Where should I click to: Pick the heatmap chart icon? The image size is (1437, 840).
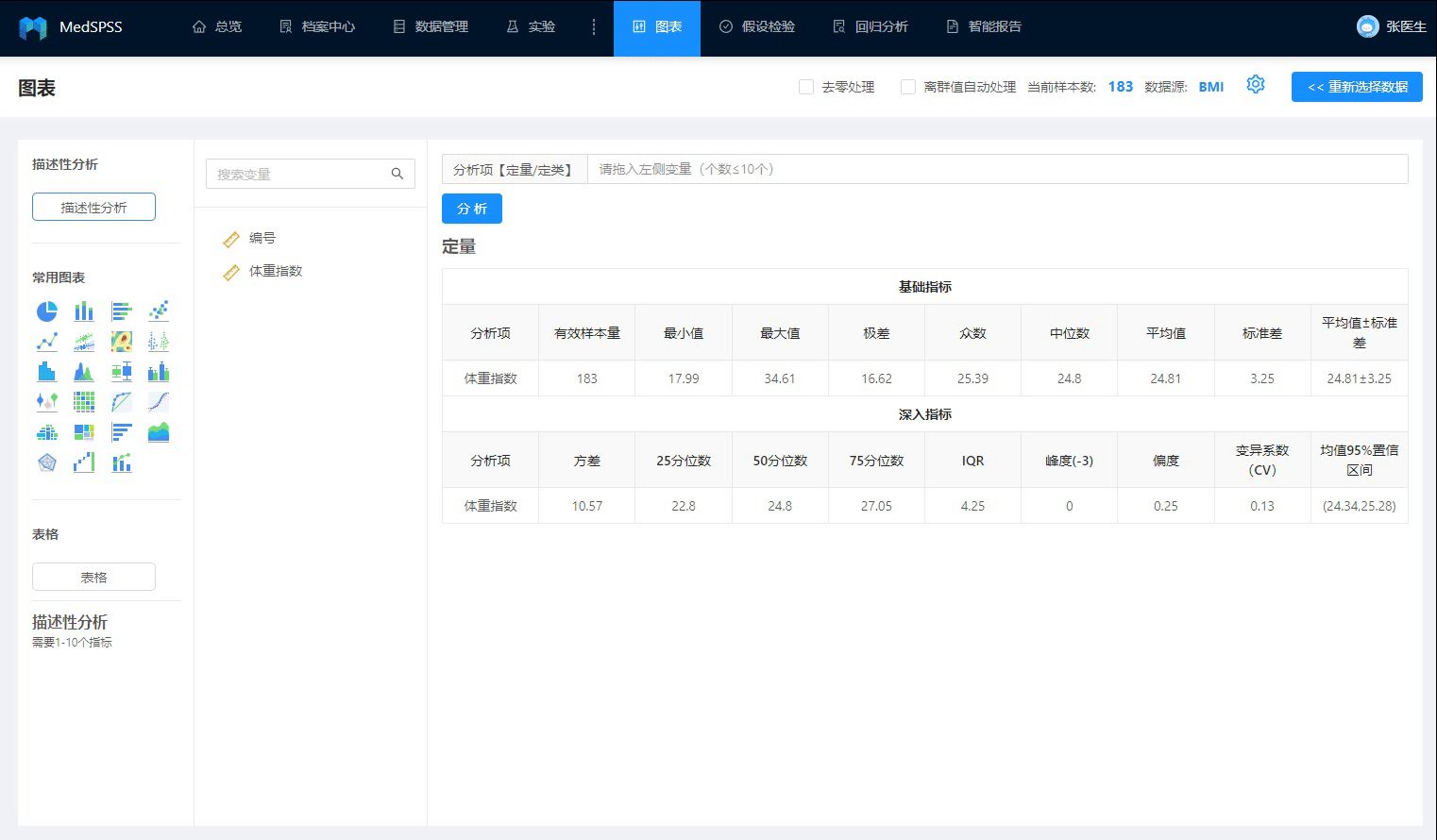coord(122,342)
